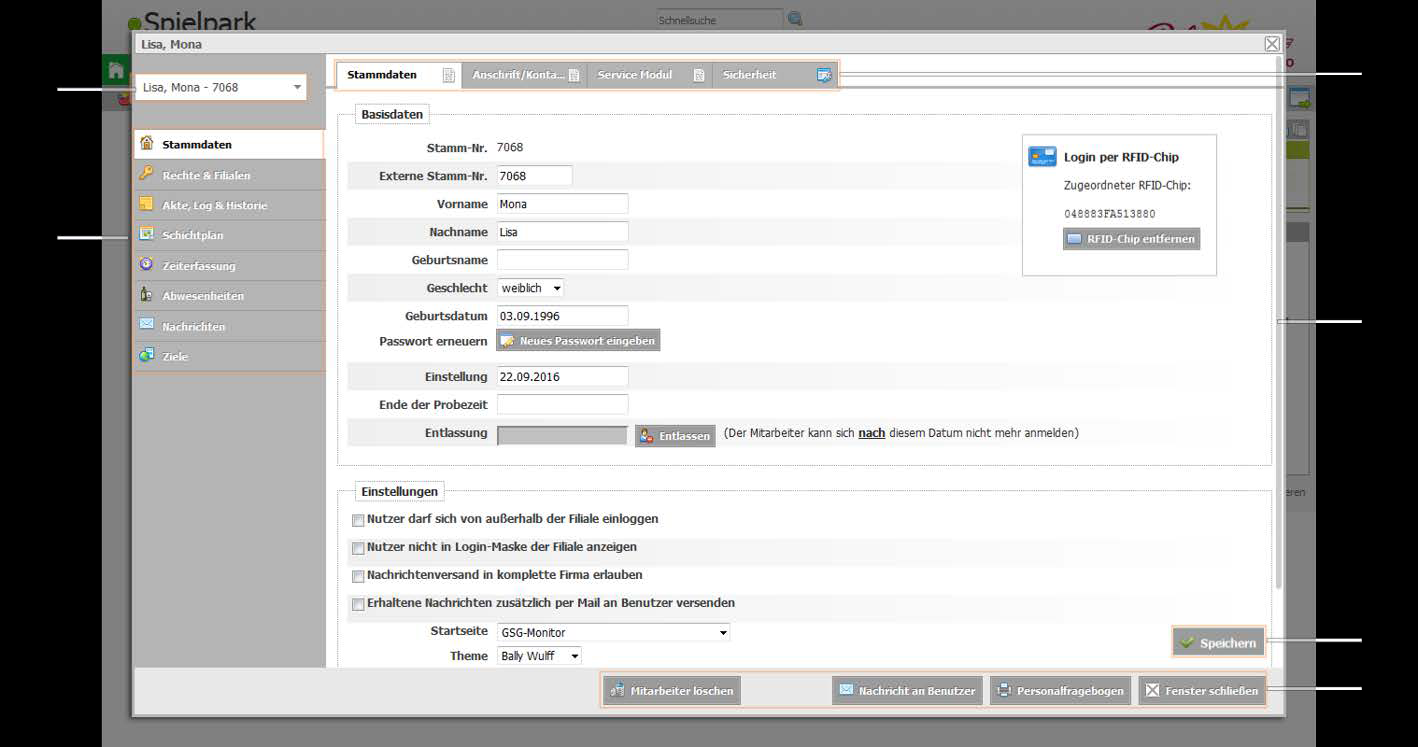Click Nachricht an Benutzer button
Image resolution: width=1418 pixels, height=747 pixels.
(907, 691)
